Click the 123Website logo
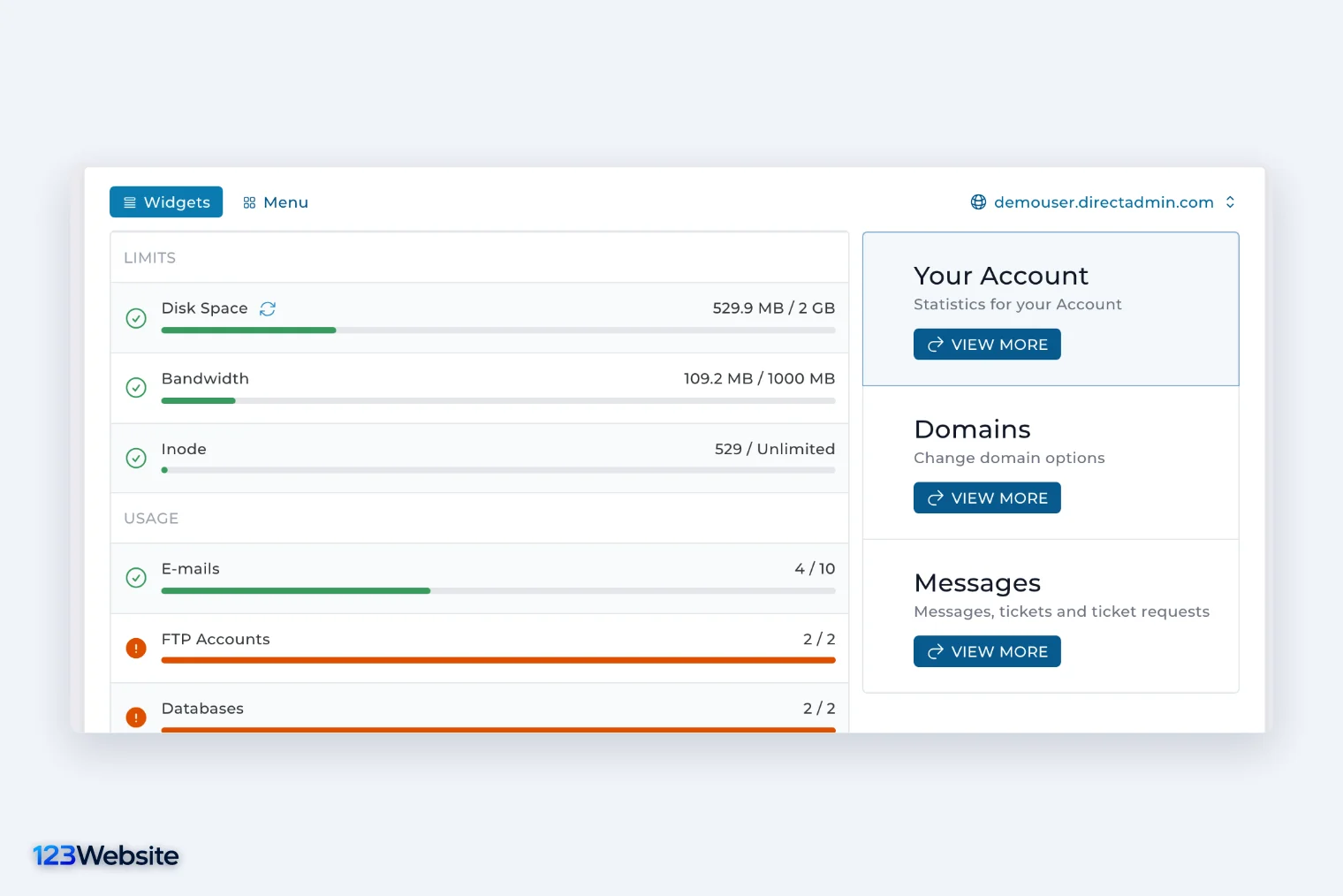 click(105, 855)
